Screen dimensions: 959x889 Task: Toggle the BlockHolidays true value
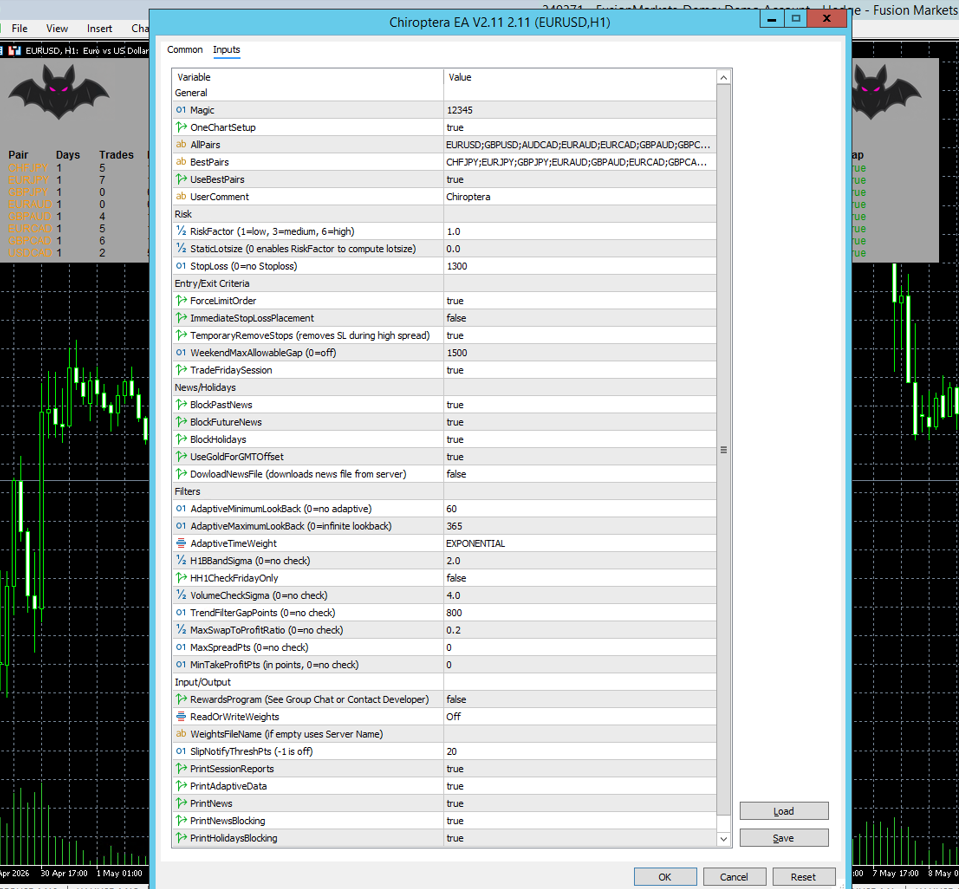click(x=579, y=439)
